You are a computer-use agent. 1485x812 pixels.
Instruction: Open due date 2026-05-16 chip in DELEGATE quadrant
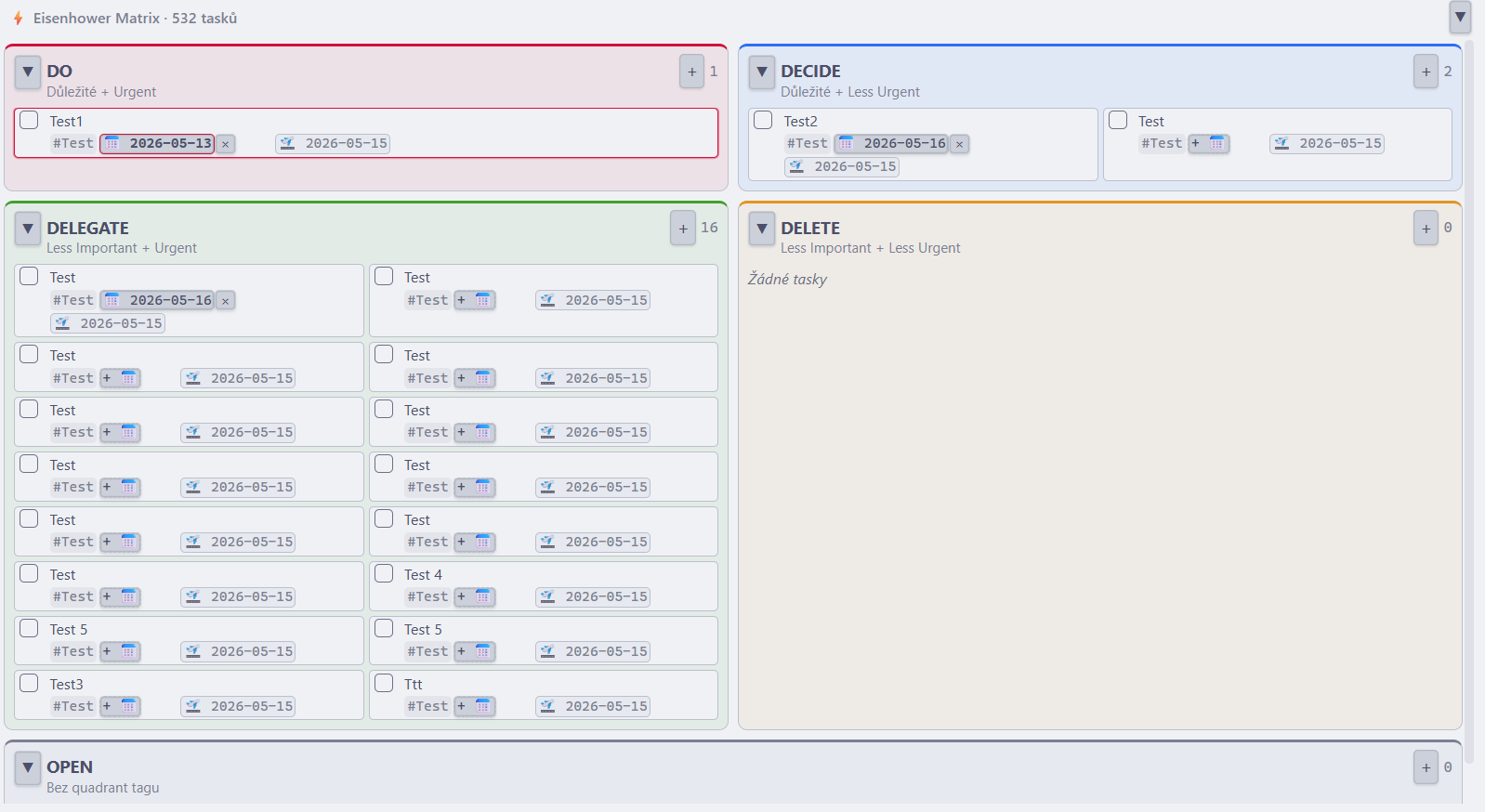[158, 300]
